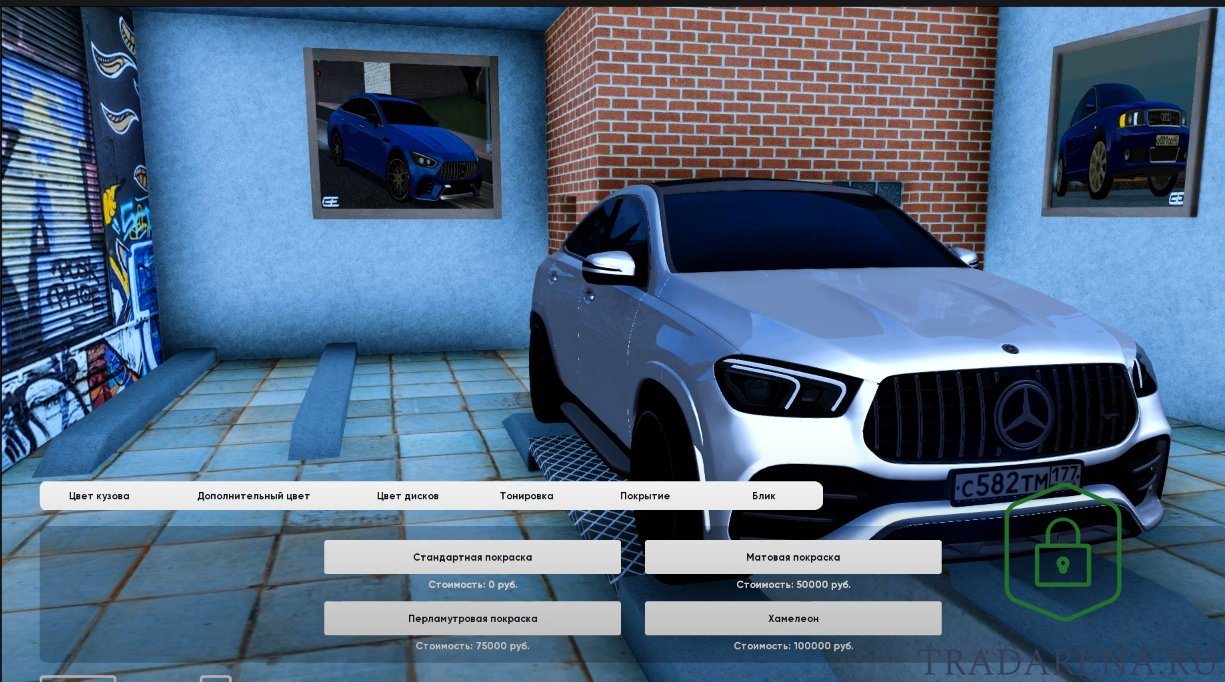Click the c582tm license plate
Viewport: 1225px width, 682px height.
(1013, 481)
